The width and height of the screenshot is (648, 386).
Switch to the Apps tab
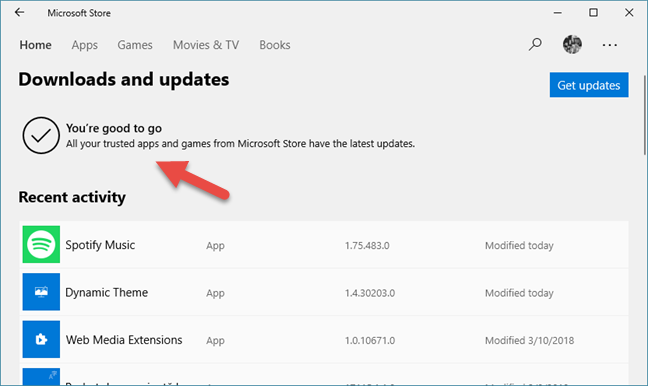coord(85,45)
